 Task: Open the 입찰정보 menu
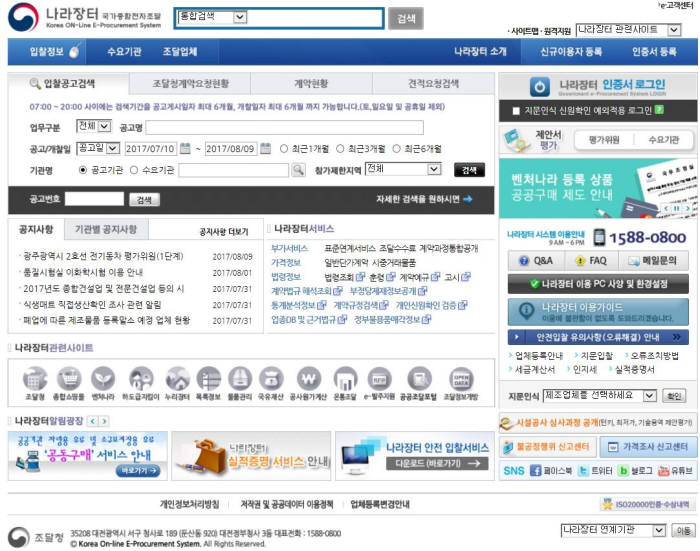[47, 51]
